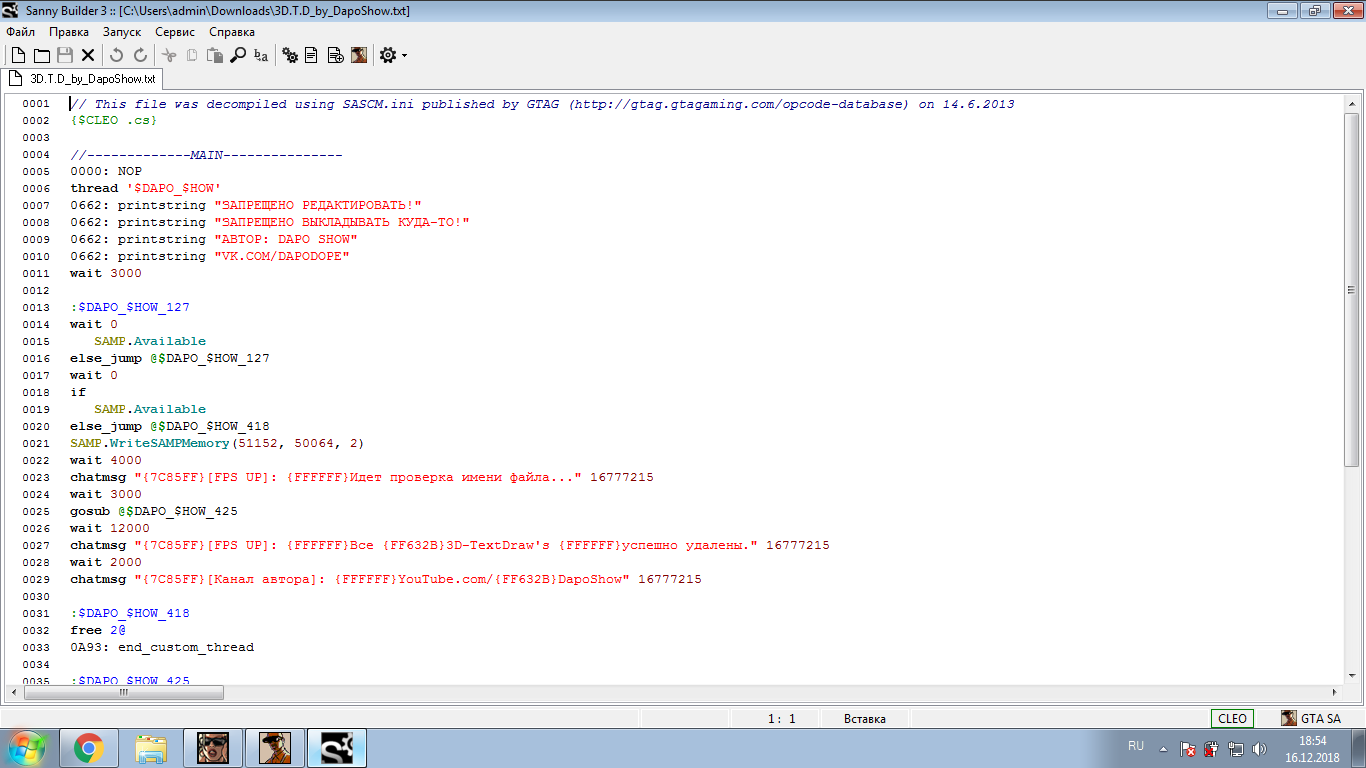Click the power plug tray icon

coord(1212,748)
